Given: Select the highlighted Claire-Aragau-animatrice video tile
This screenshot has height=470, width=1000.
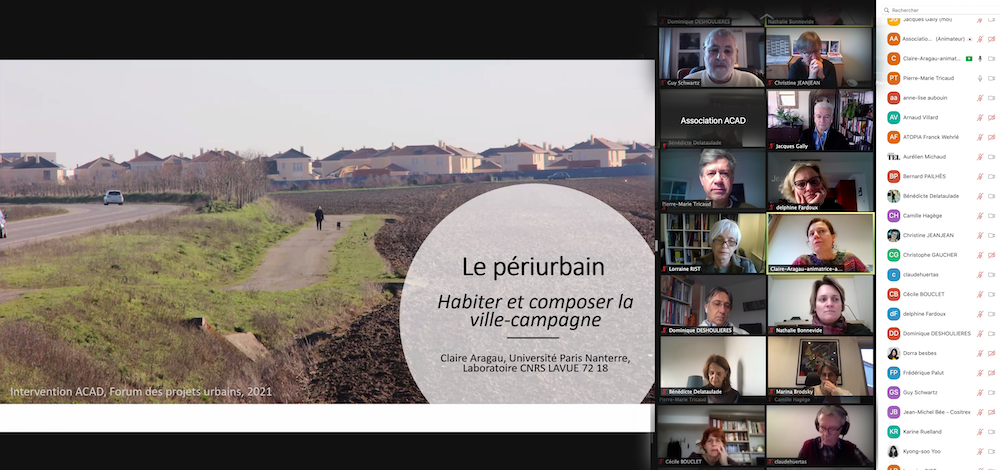Looking at the screenshot, I should 820,243.
